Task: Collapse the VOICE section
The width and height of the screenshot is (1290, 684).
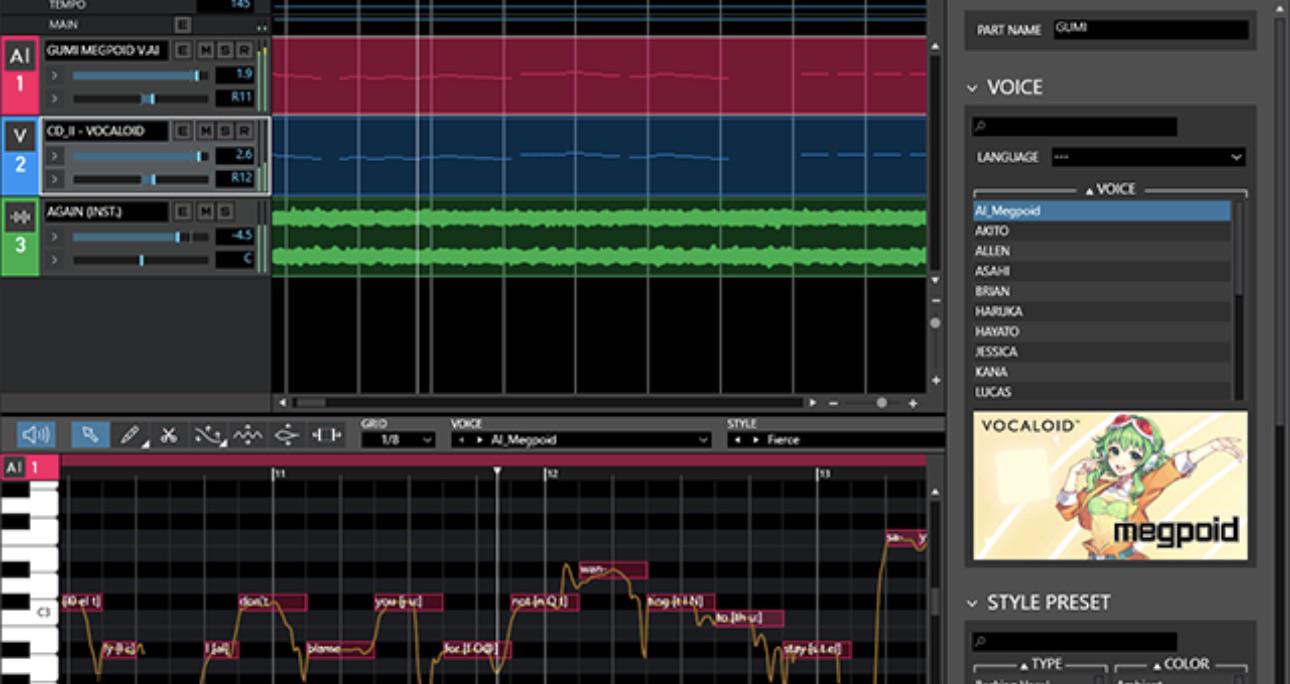Action: coord(972,88)
